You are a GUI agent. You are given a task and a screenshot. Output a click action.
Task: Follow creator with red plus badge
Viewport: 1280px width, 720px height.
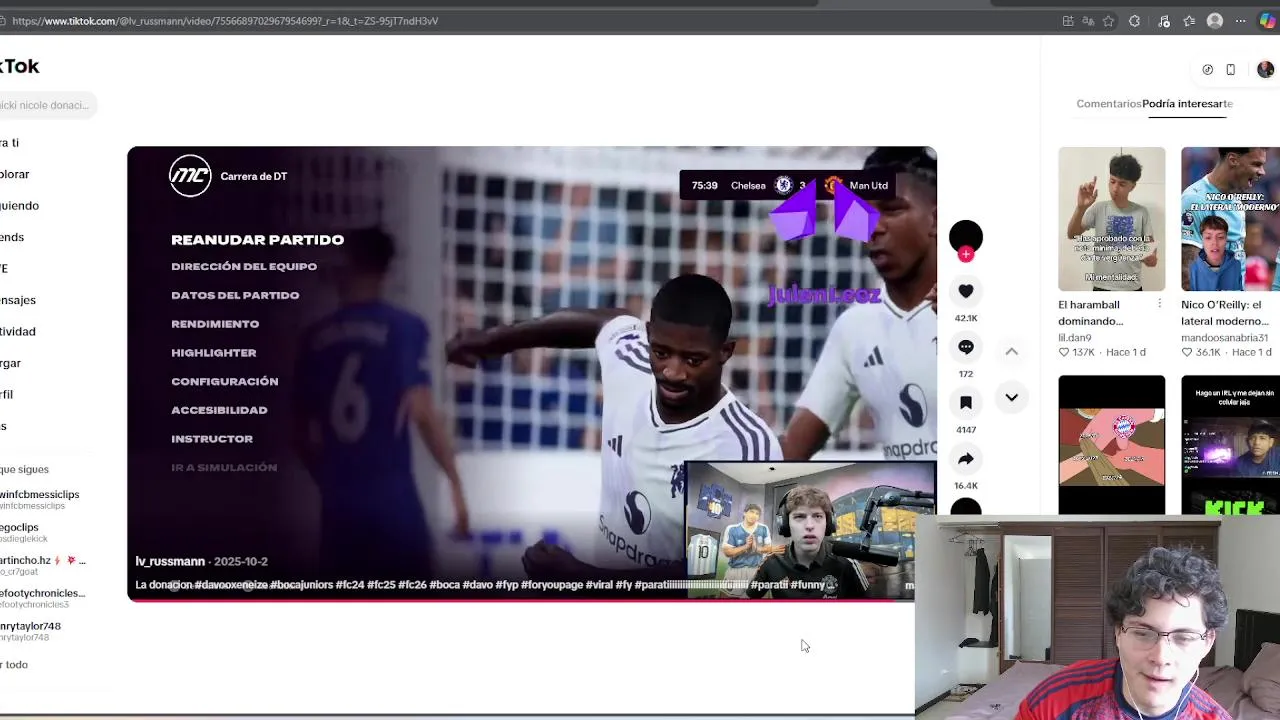tap(966, 254)
